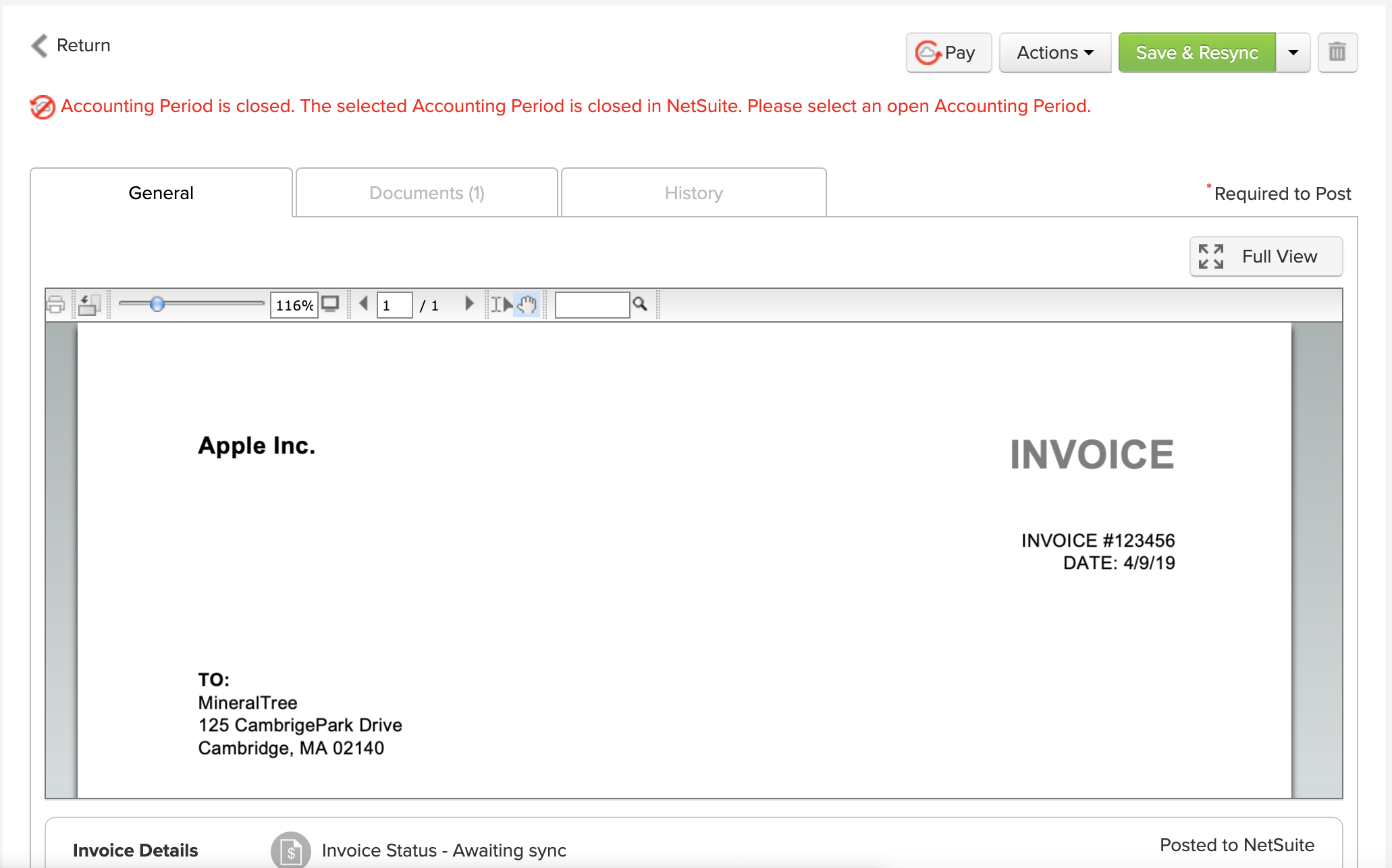Click the Full View expand arrows icon

click(1211, 256)
